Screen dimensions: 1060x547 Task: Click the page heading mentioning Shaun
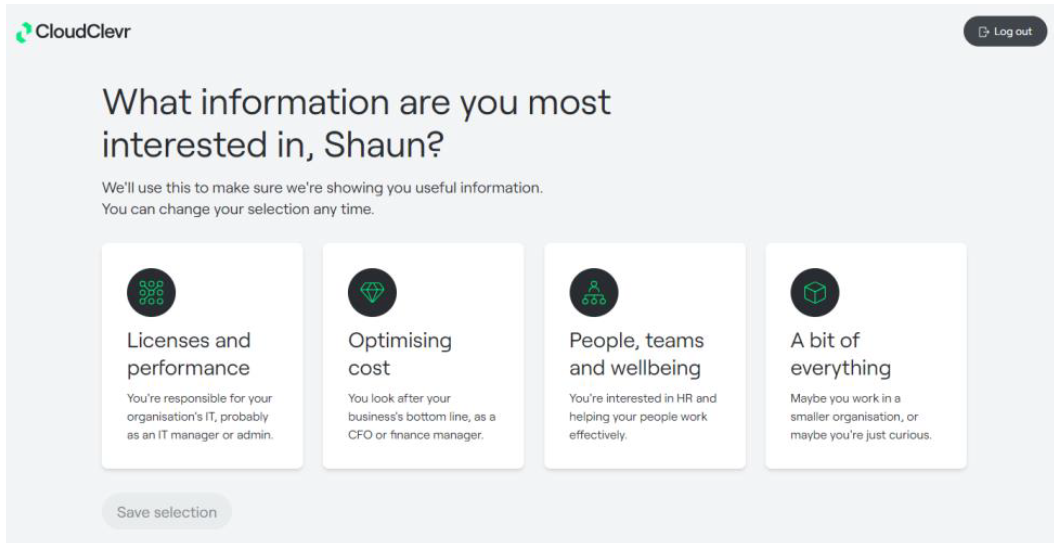[356, 123]
